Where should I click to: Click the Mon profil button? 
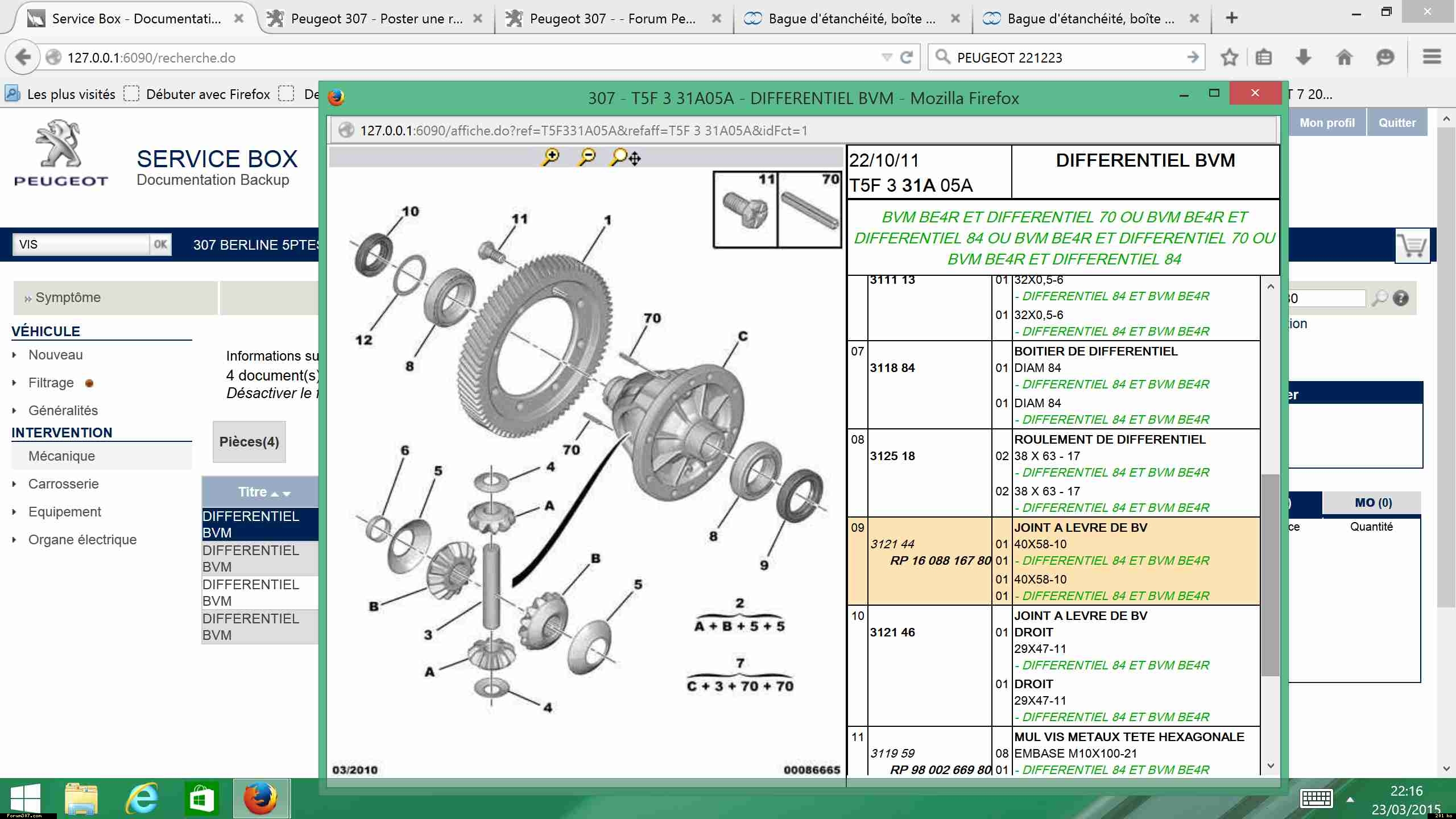(1327, 123)
